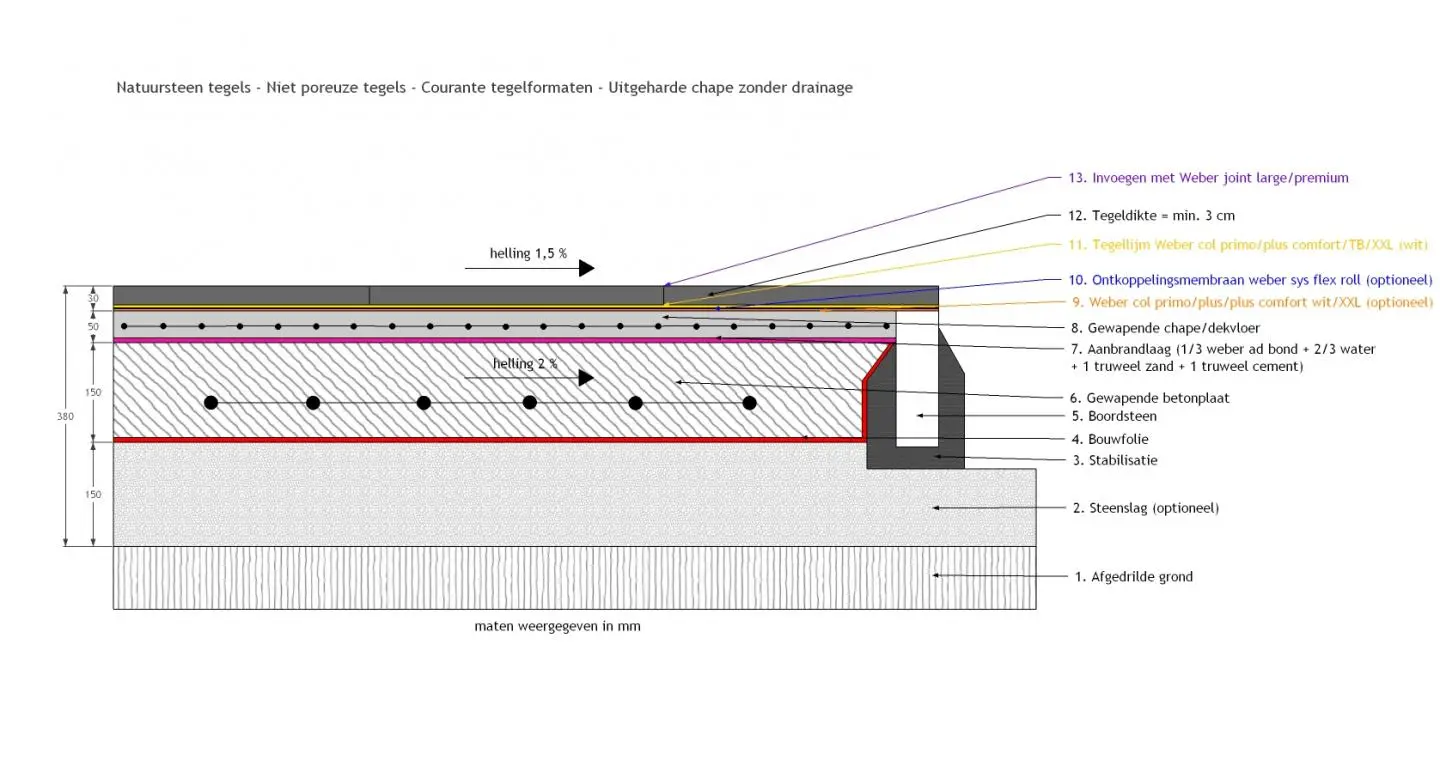Select the '6. Gewapende betonplaat' label
The height and width of the screenshot is (772, 1440).
coord(1150,398)
